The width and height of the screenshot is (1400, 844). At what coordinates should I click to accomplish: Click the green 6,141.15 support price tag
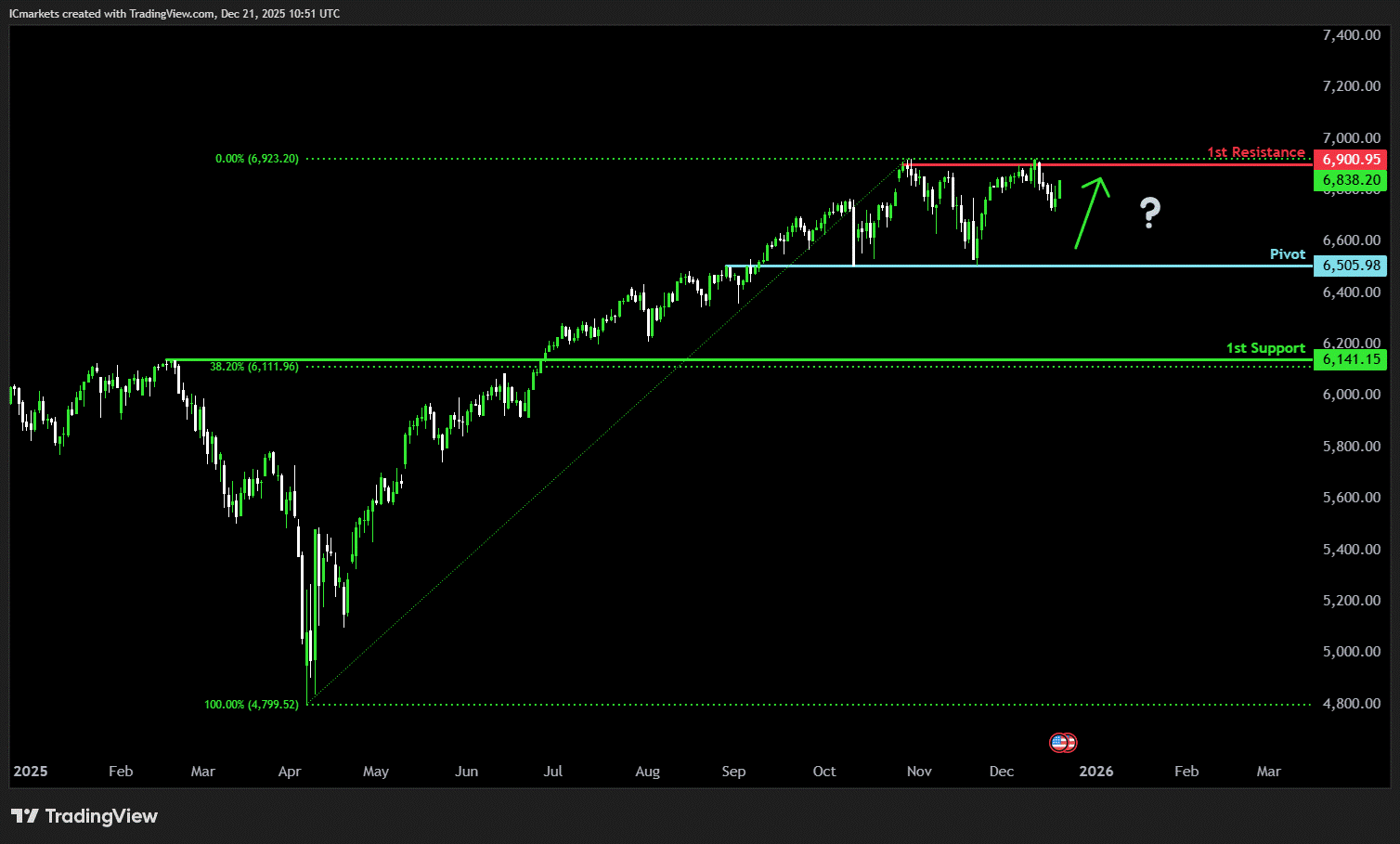(1350, 359)
